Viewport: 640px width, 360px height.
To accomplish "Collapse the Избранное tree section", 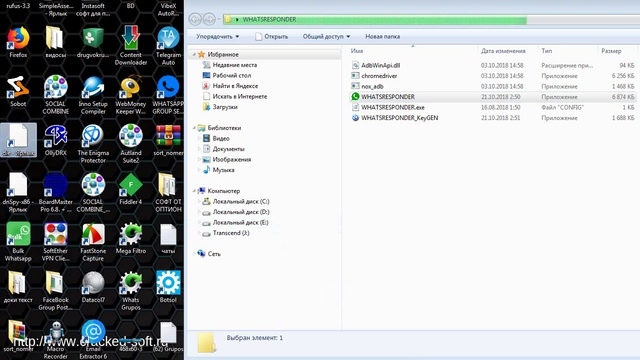I will click(194, 54).
